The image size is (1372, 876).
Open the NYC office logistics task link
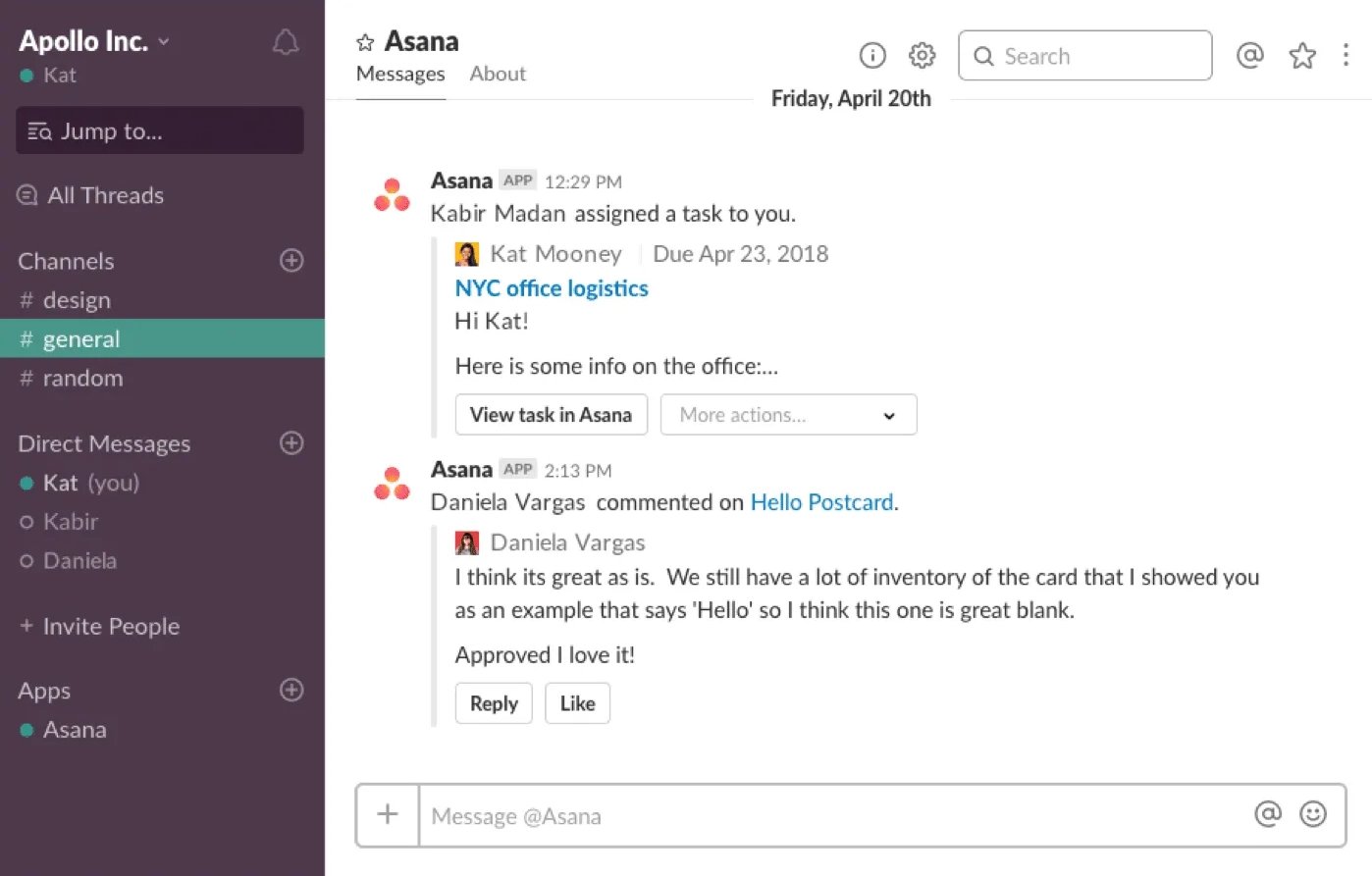point(551,287)
